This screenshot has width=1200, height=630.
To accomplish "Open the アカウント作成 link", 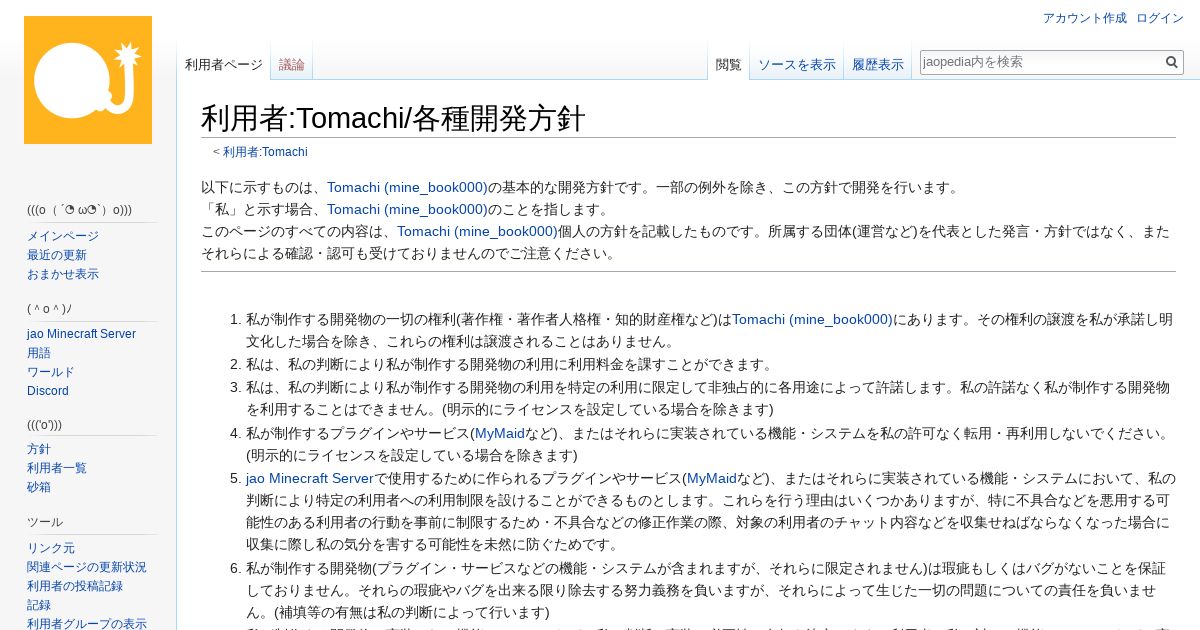I will click(1084, 18).
